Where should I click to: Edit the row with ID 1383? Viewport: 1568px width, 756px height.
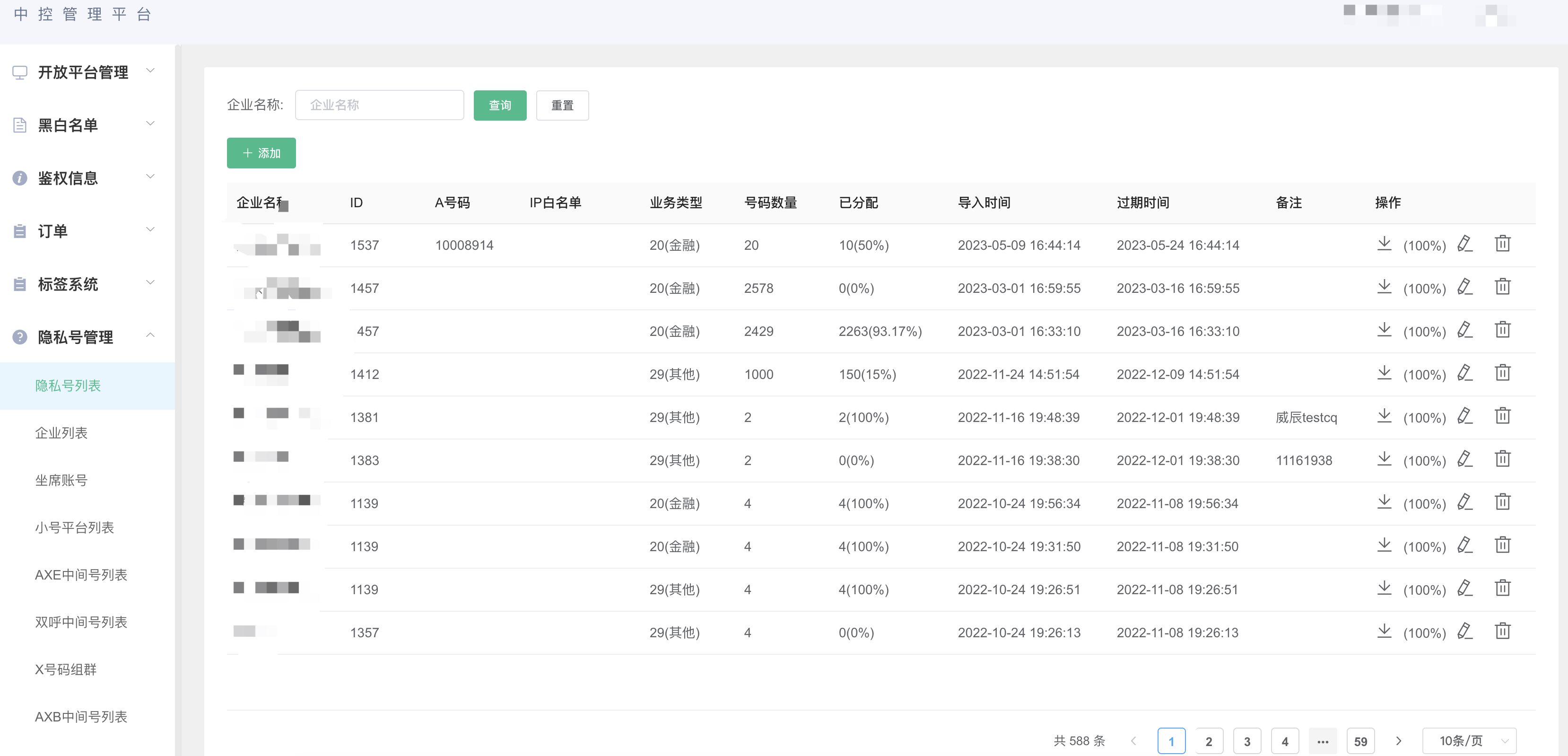[x=1465, y=459]
